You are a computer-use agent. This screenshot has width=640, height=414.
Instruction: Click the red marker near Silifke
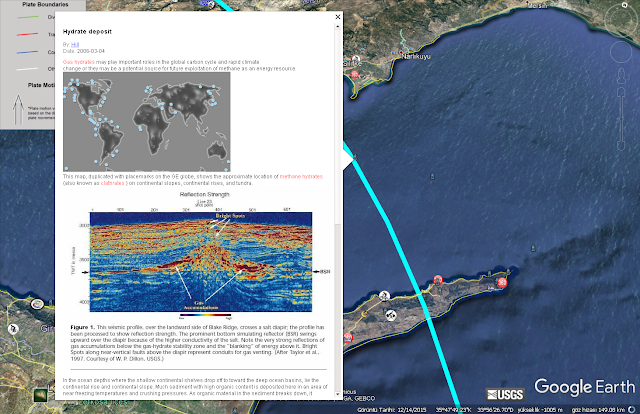tap(354, 75)
